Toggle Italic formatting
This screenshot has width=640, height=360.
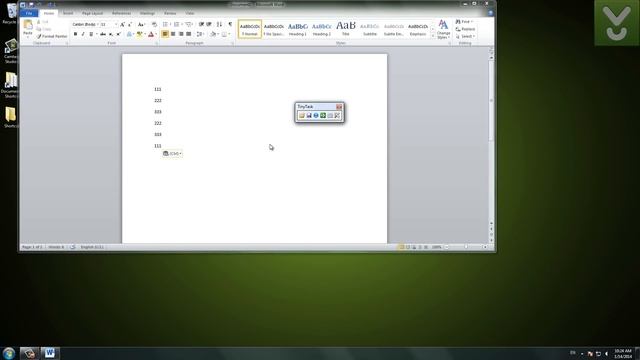pyautogui.click(x=83, y=34)
